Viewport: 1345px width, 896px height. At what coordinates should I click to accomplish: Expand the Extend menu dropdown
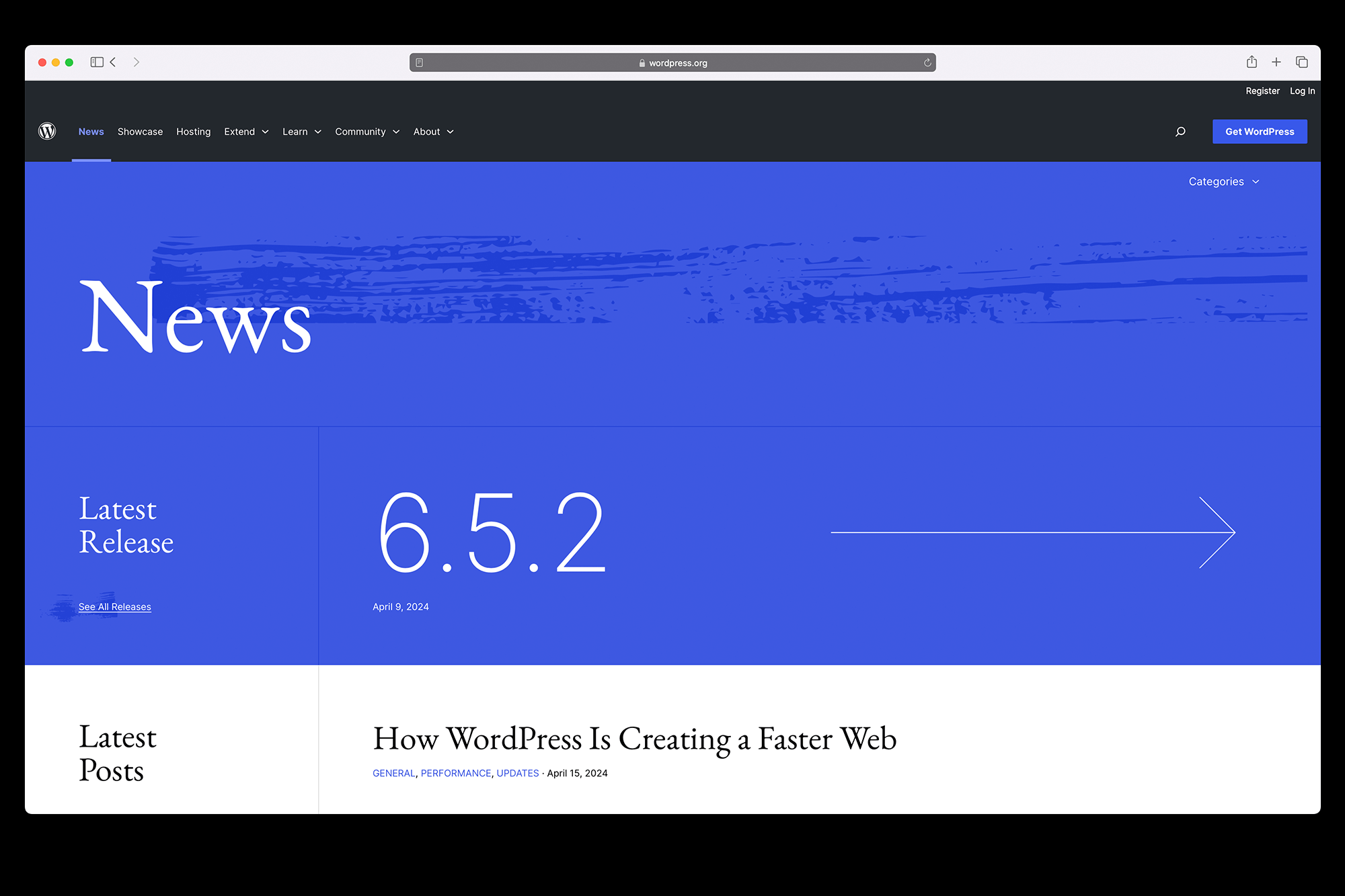point(246,132)
